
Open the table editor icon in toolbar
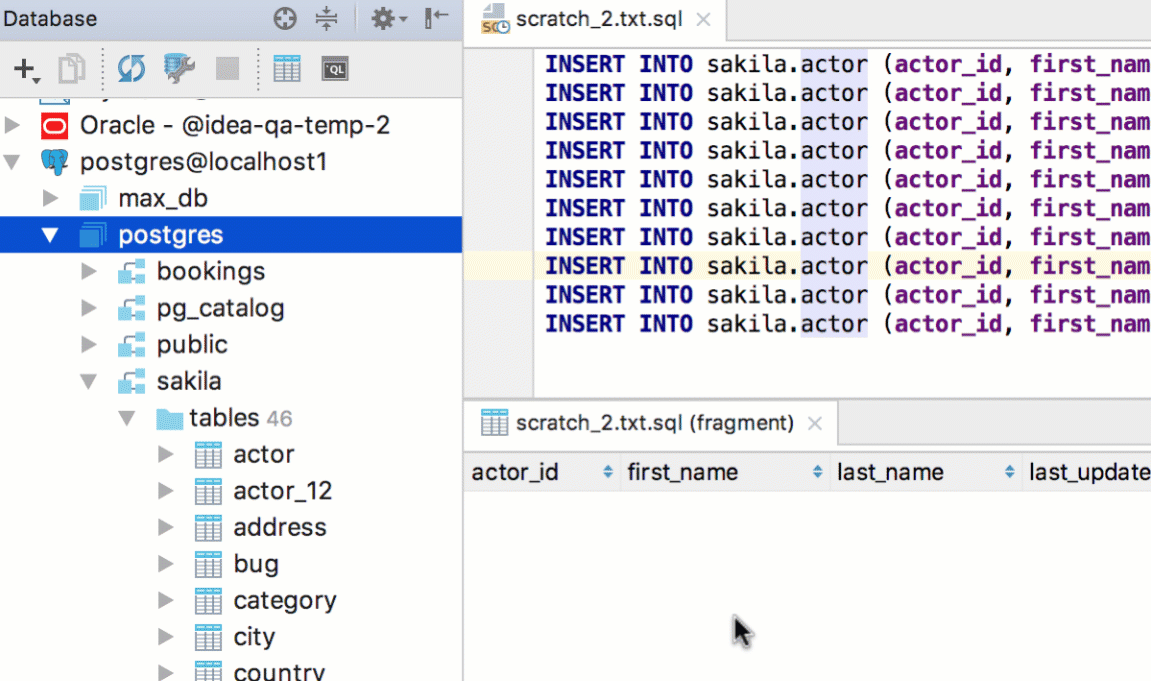point(286,69)
